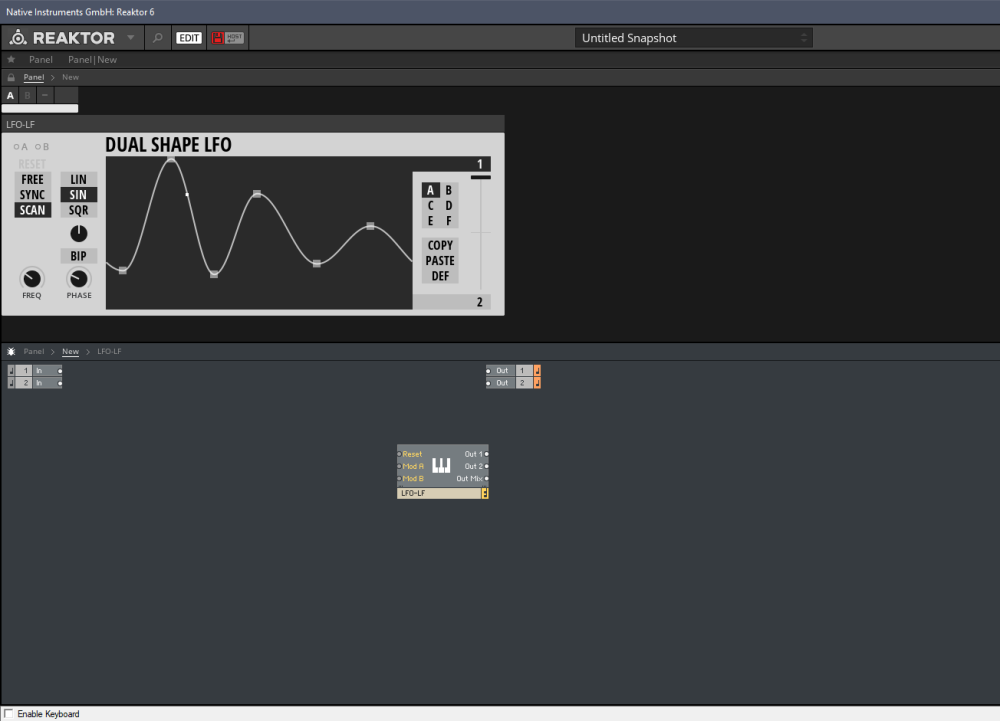Click the structure view bug icon
This screenshot has height=721, width=1000.
(11, 351)
